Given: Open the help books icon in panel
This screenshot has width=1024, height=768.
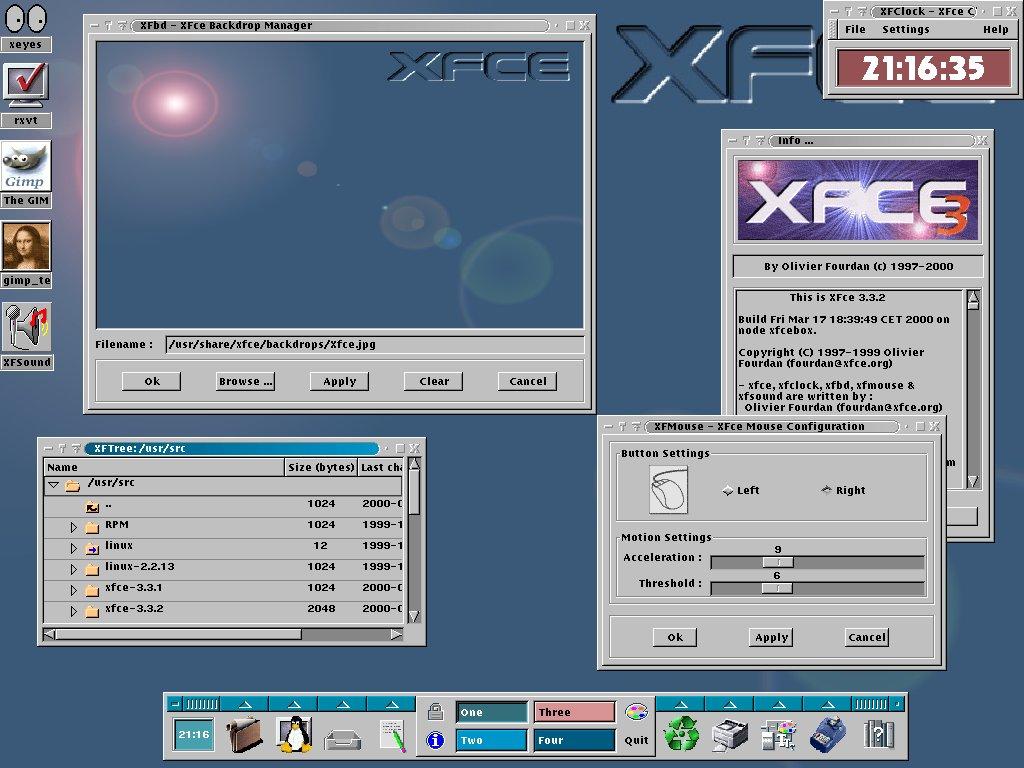Looking at the screenshot, I should [878, 735].
